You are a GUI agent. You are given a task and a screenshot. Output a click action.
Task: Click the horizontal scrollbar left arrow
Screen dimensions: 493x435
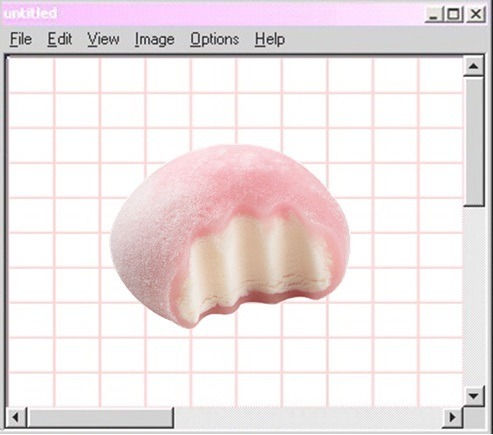(16, 417)
